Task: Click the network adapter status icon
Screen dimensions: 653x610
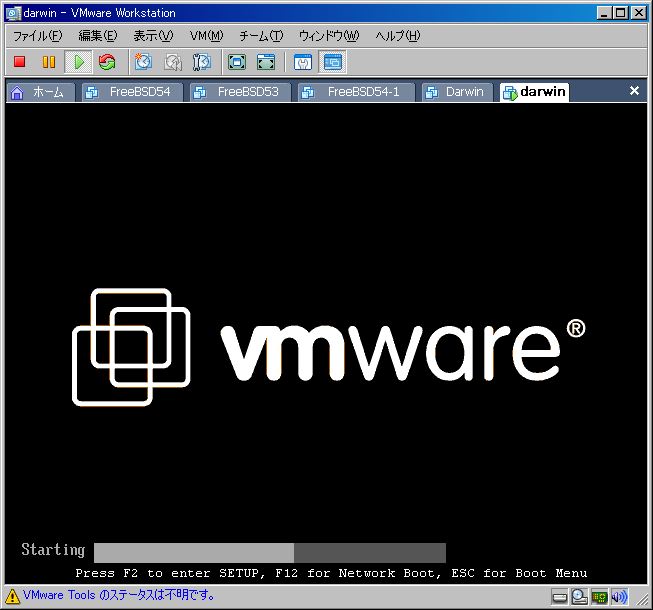Action: pos(599,597)
